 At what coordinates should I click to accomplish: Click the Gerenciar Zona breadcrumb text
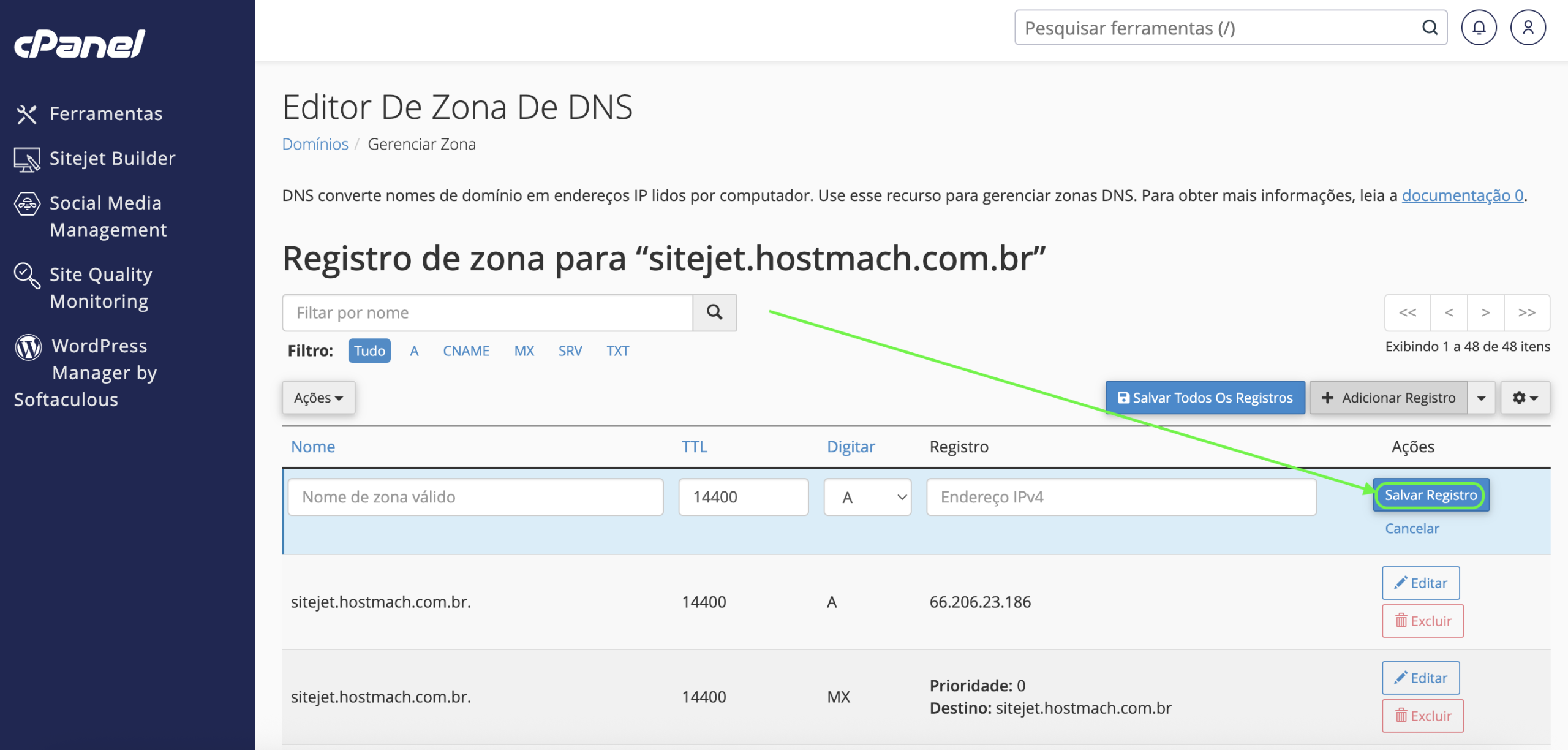click(421, 144)
